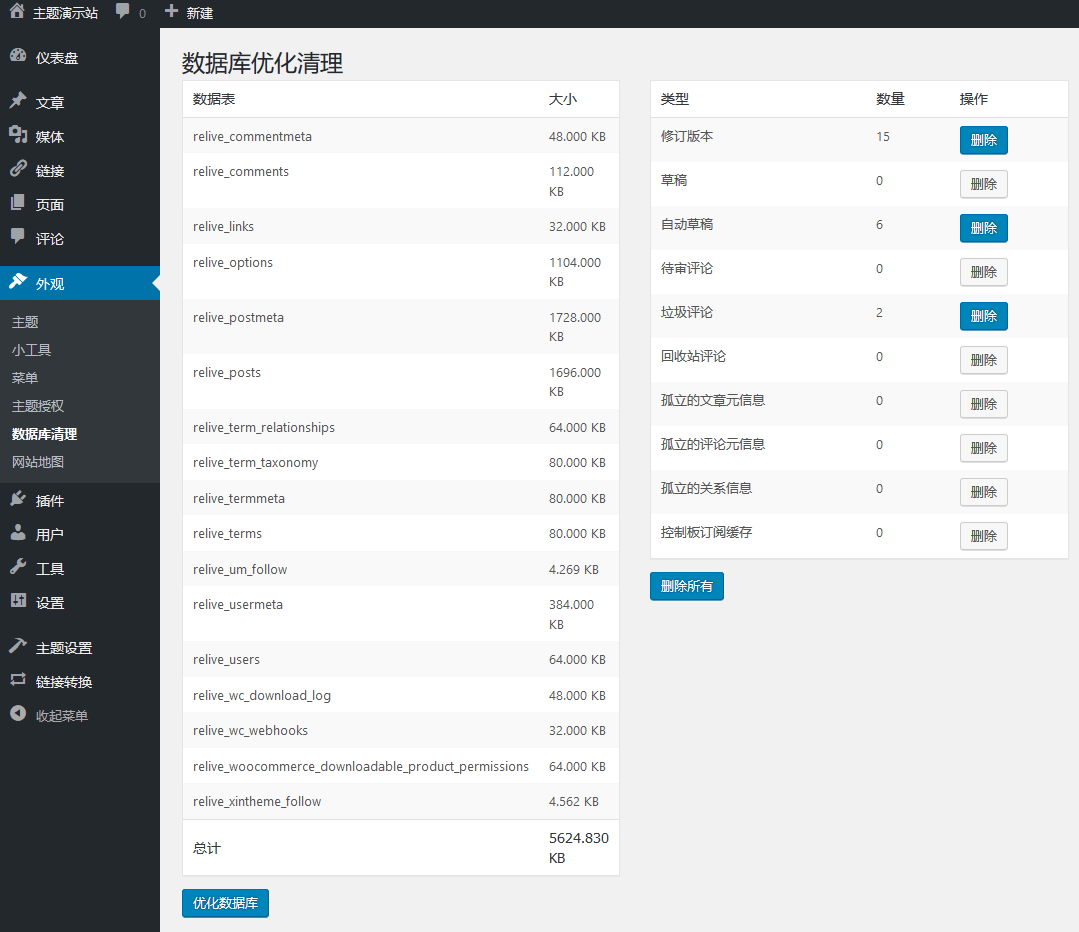
Task: Click the chain link icon in sidebar
Action: tap(18, 170)
